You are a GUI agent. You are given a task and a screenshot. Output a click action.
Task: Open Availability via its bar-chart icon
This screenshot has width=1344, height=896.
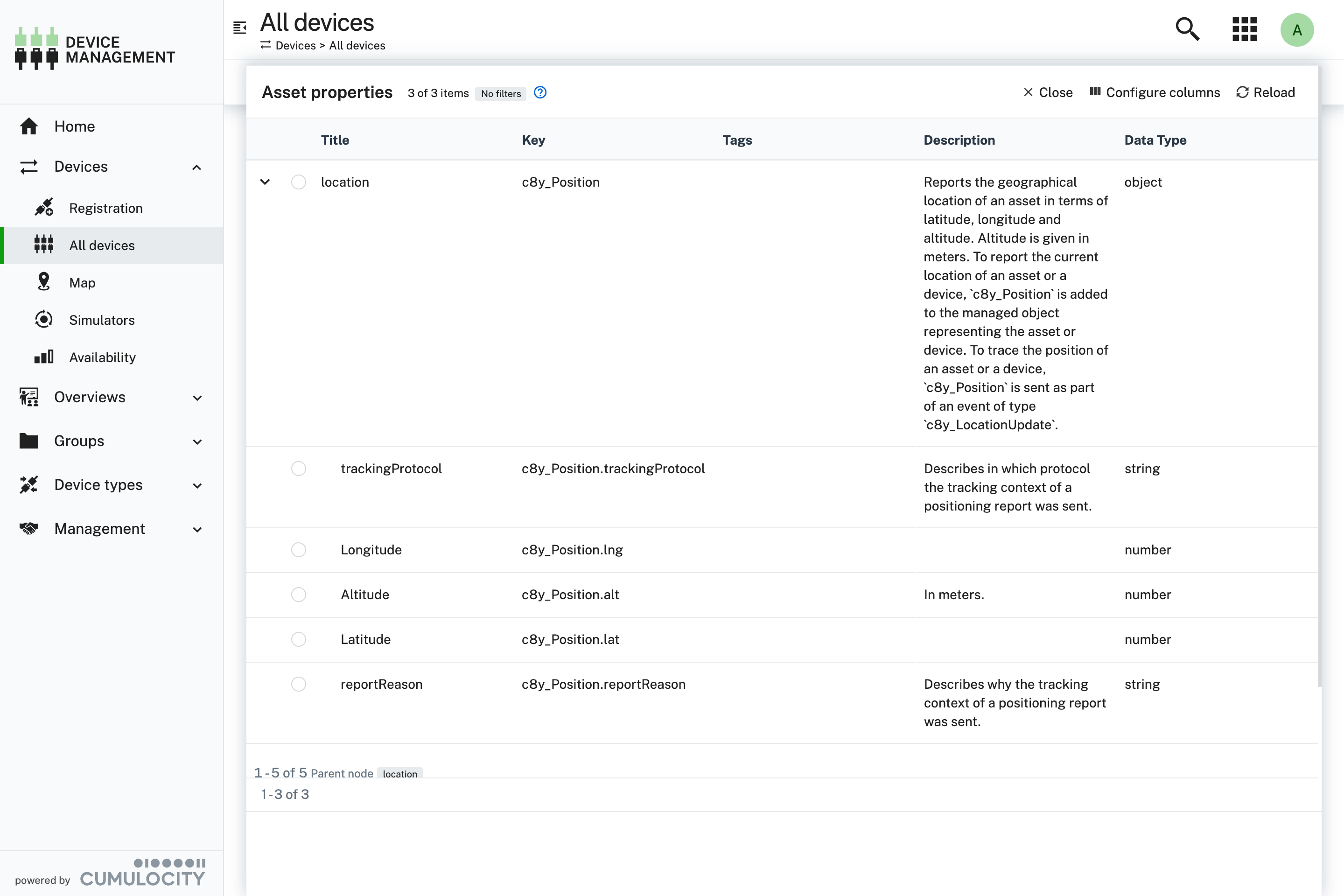tap(43, 357)
